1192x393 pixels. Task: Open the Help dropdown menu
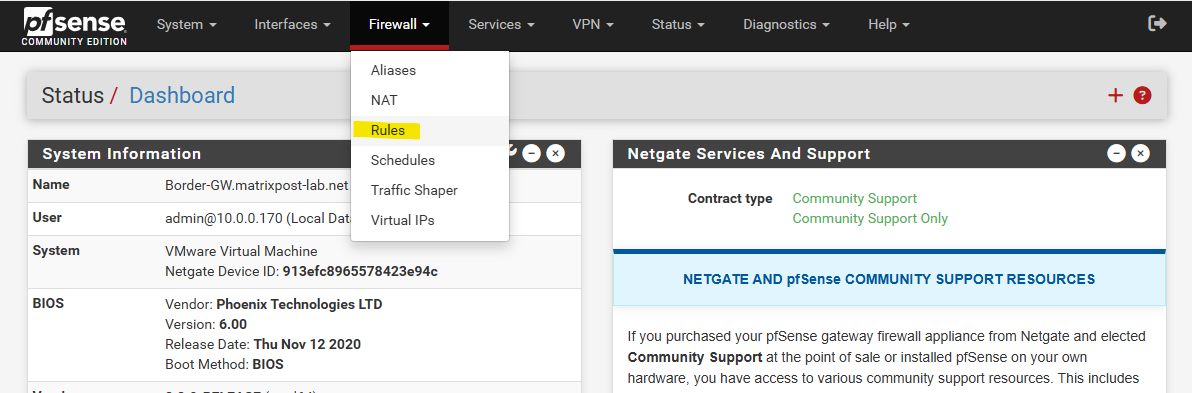(889, 24)
